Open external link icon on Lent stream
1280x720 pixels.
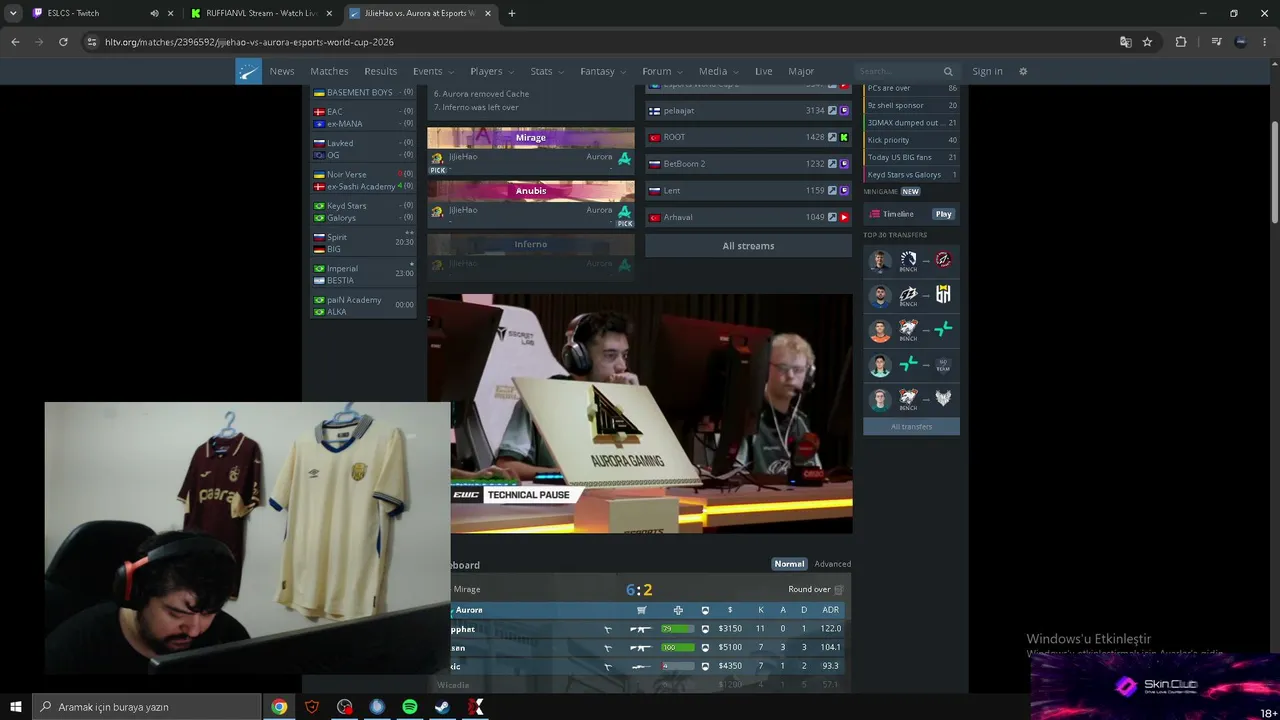coord(832,190)
